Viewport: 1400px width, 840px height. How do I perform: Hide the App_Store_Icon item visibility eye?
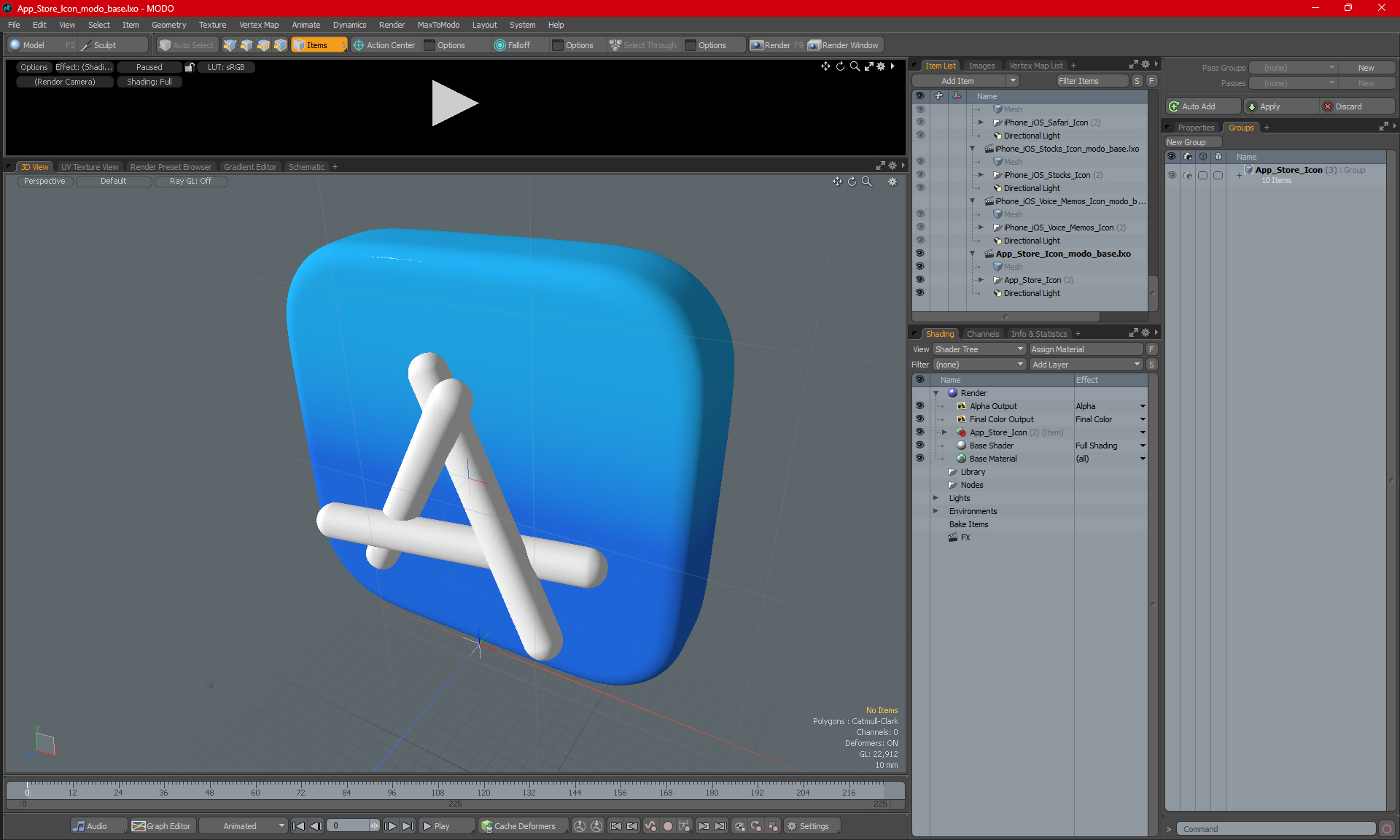coord(919,280)
